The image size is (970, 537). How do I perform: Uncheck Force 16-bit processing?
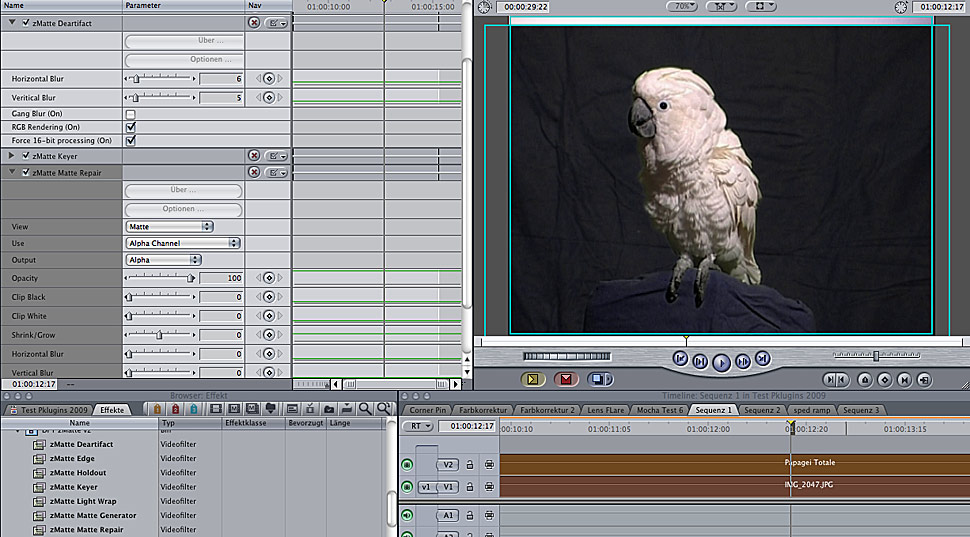pyautogui.click(x=130, y=141)
